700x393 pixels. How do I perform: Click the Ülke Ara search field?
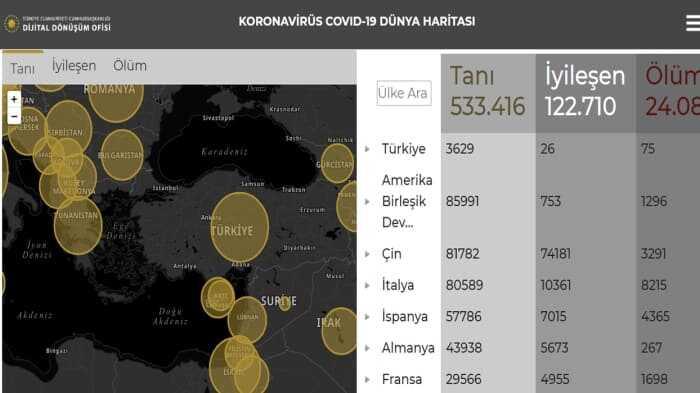404,93
